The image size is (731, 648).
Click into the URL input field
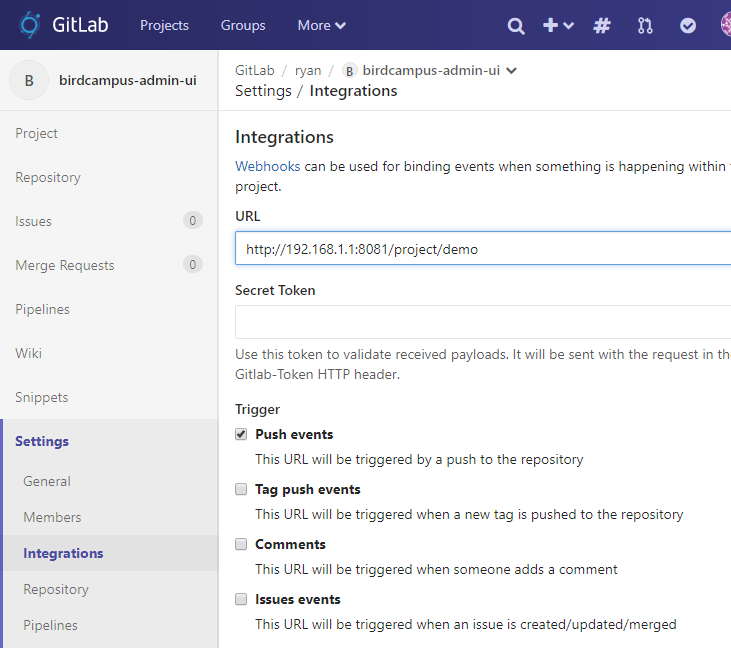point(483,248)
